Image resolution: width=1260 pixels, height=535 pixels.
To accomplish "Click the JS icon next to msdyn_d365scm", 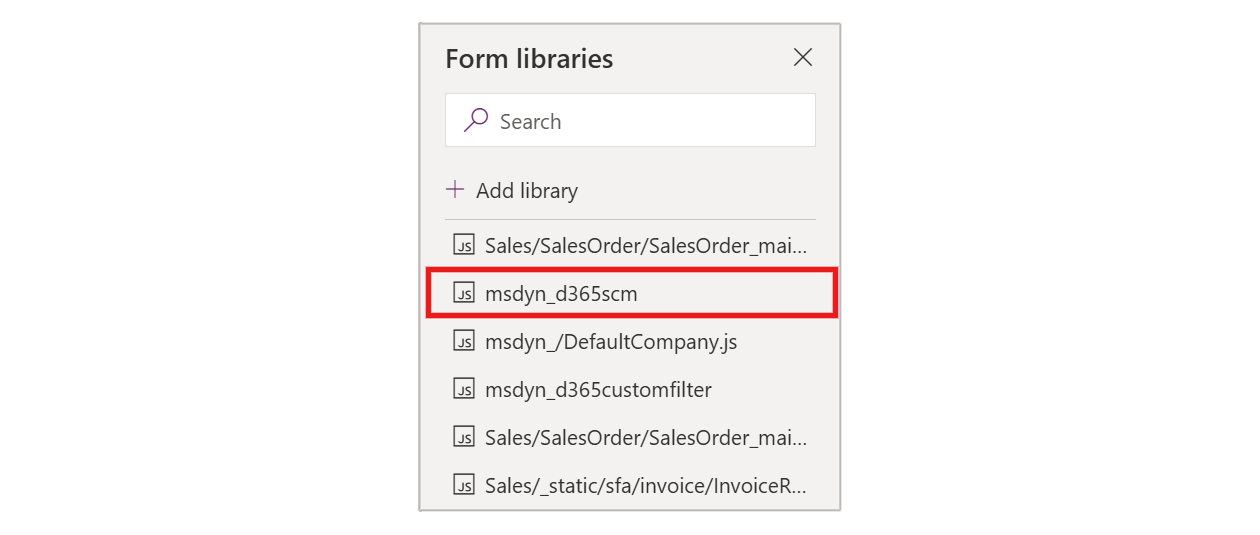I will click(x=464, y=293).
